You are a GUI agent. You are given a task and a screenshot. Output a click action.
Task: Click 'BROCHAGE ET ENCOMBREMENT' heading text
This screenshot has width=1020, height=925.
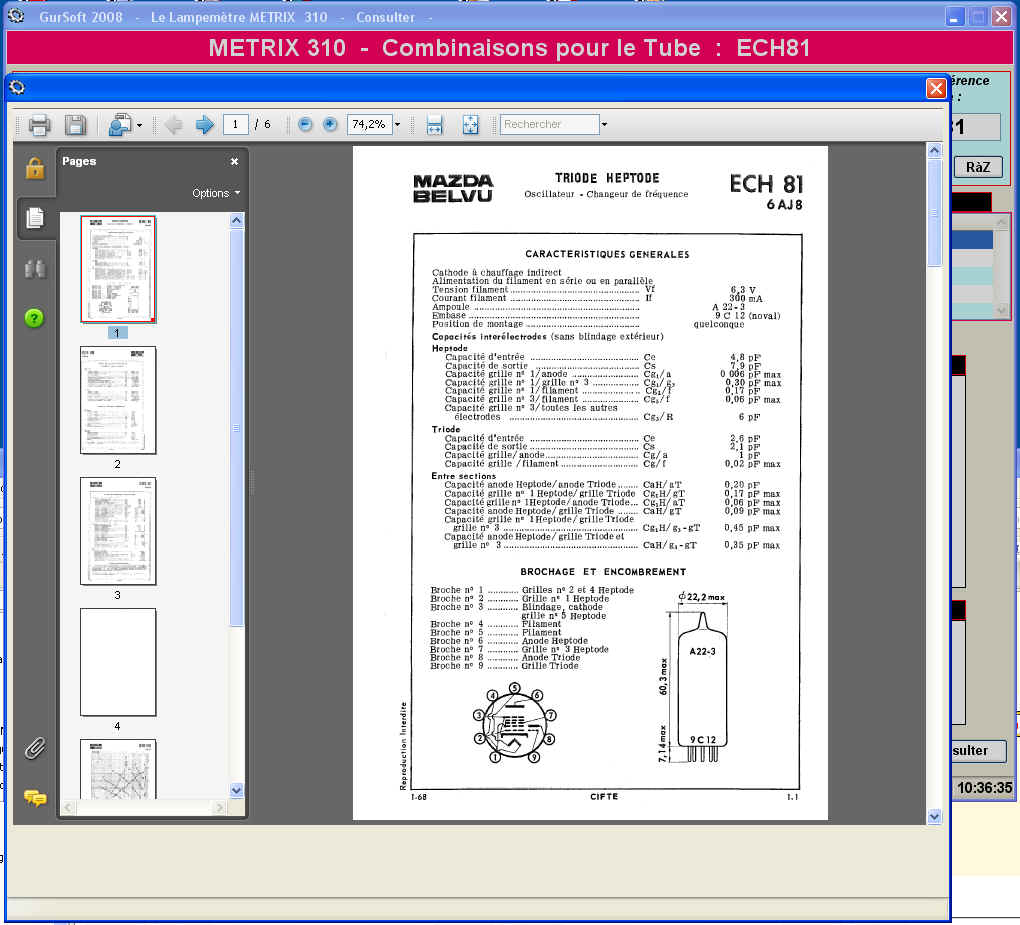pos(603,572)
